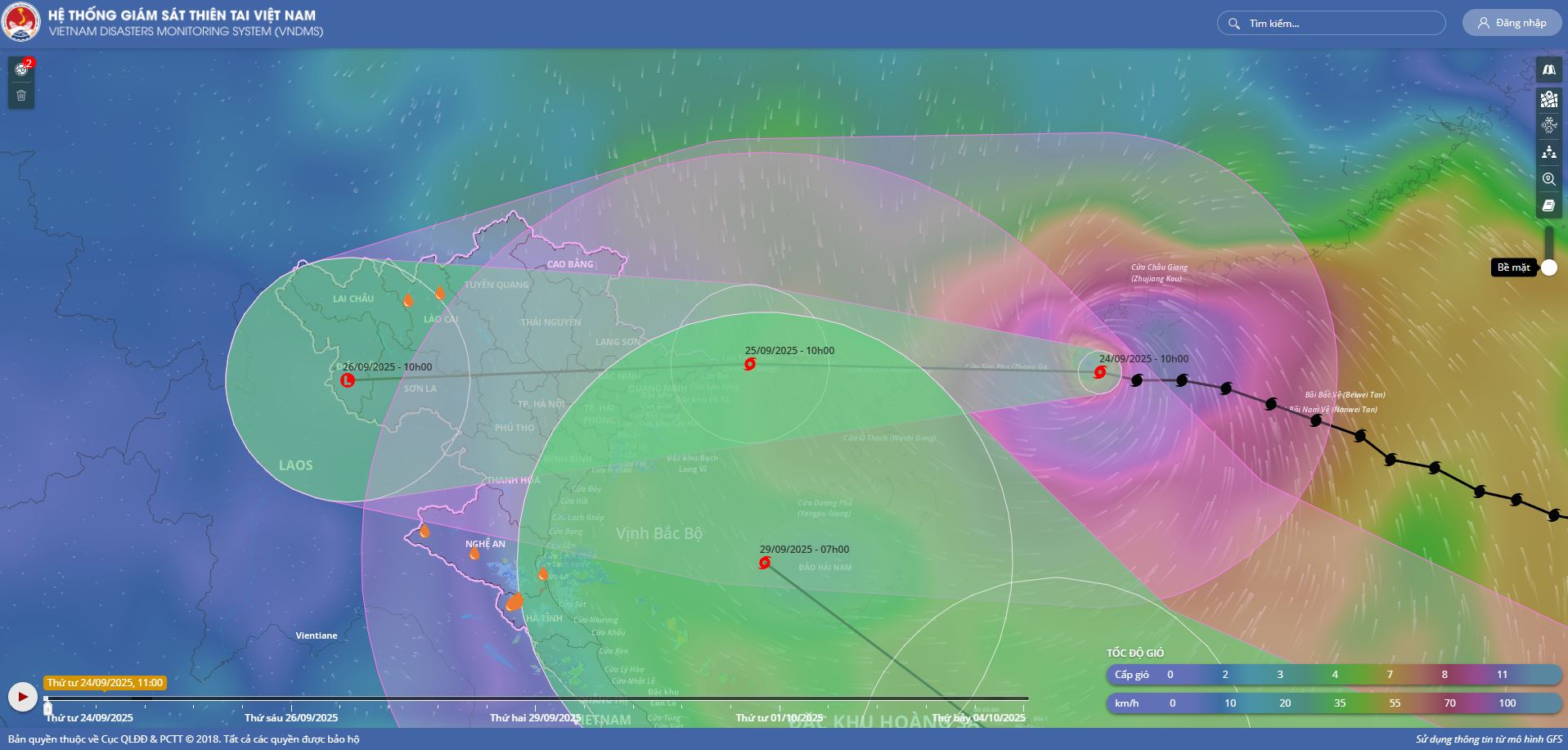Screen dimensions: 1568x750
Task: Open the location search magnifier icon
Action: tap(1548, 179)
